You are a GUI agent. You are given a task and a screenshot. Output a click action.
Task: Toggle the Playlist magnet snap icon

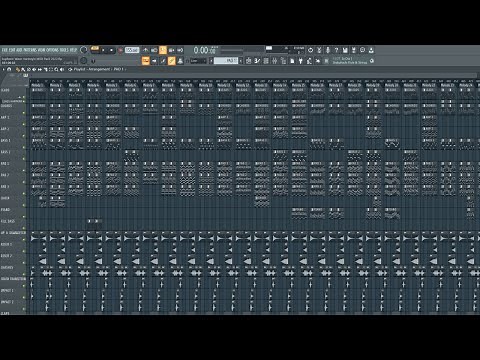(9, 69)
